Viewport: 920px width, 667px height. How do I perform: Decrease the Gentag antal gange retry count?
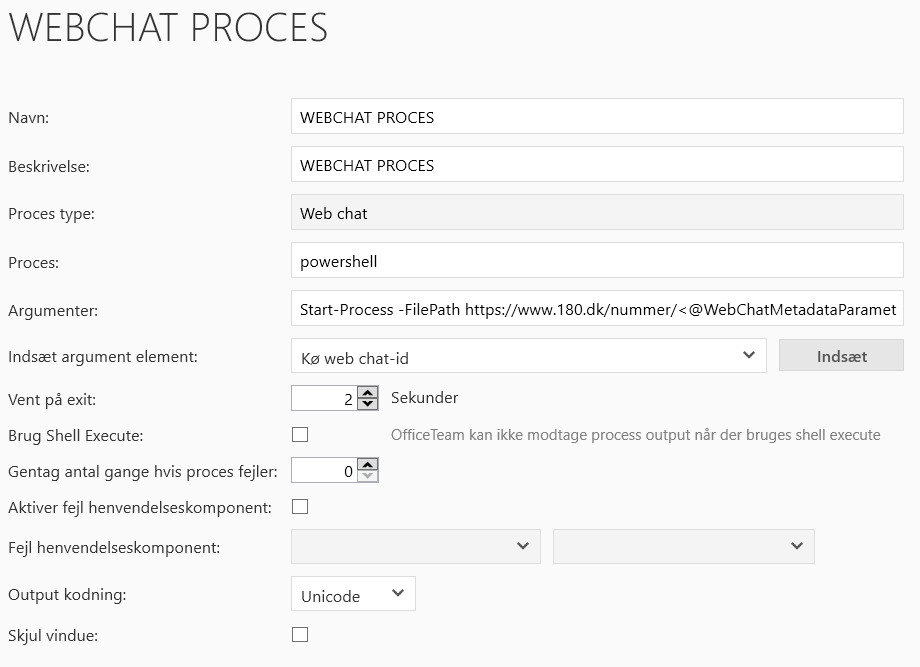click(367, 476)
